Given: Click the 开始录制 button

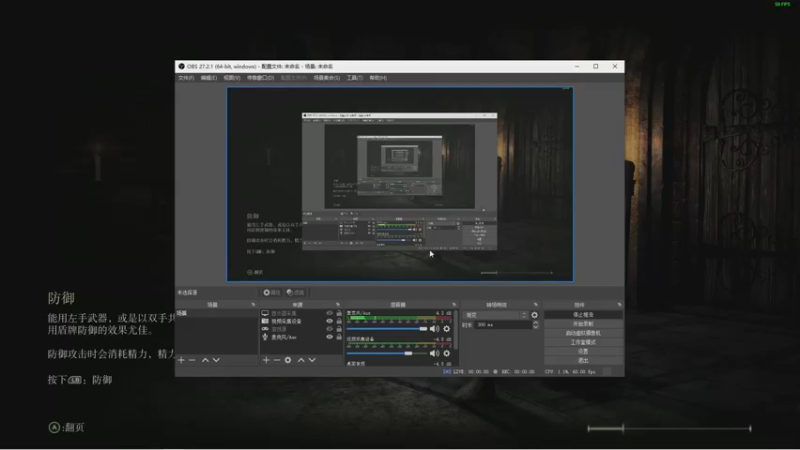Looking at the screenshot, I should (582, 324).
